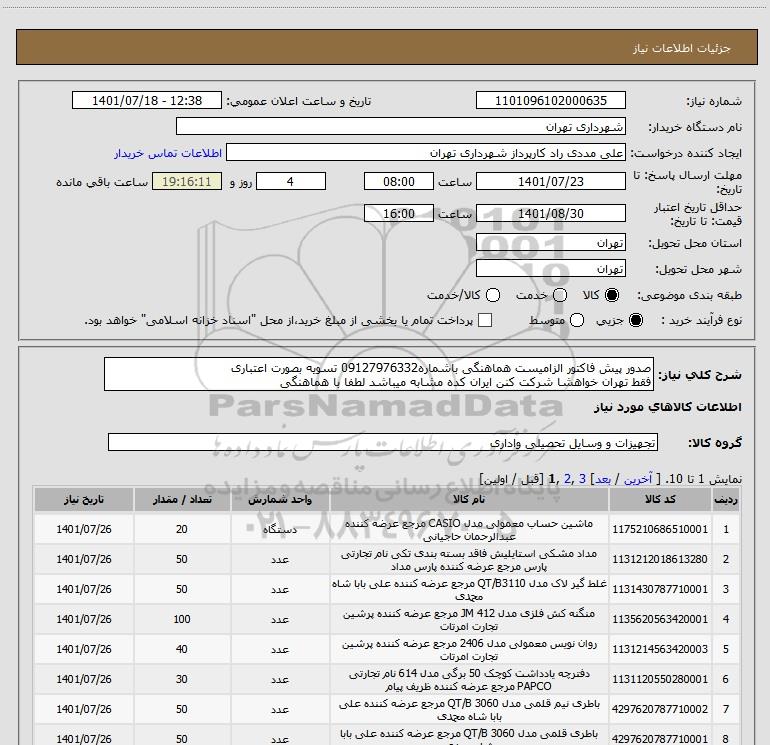Click the منگنه کش فلزی JM 412 item name

[x=469, y=619]
